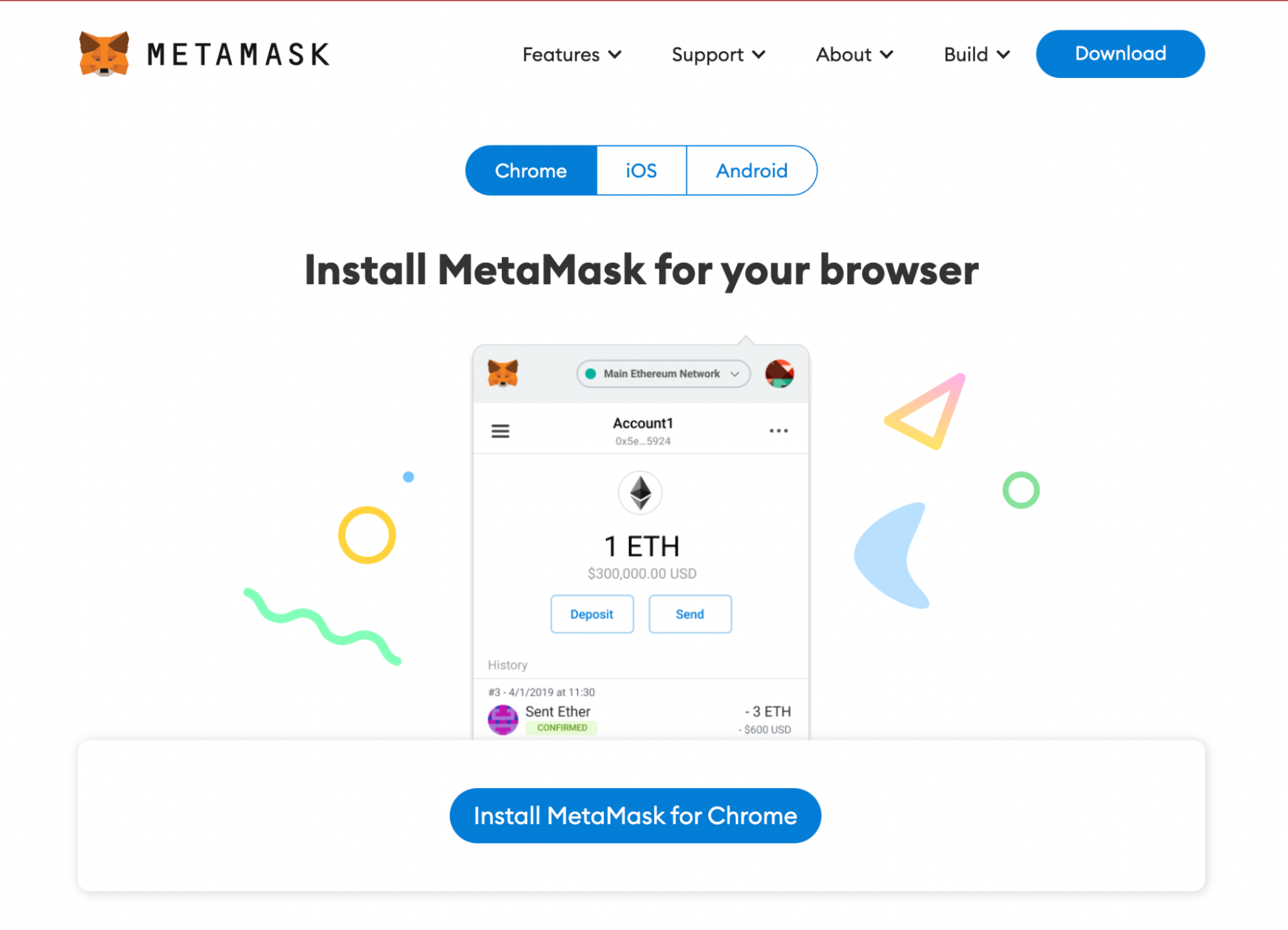Click the three-dots options icon in wallet
1288x930 pixels.
point(779,431)
